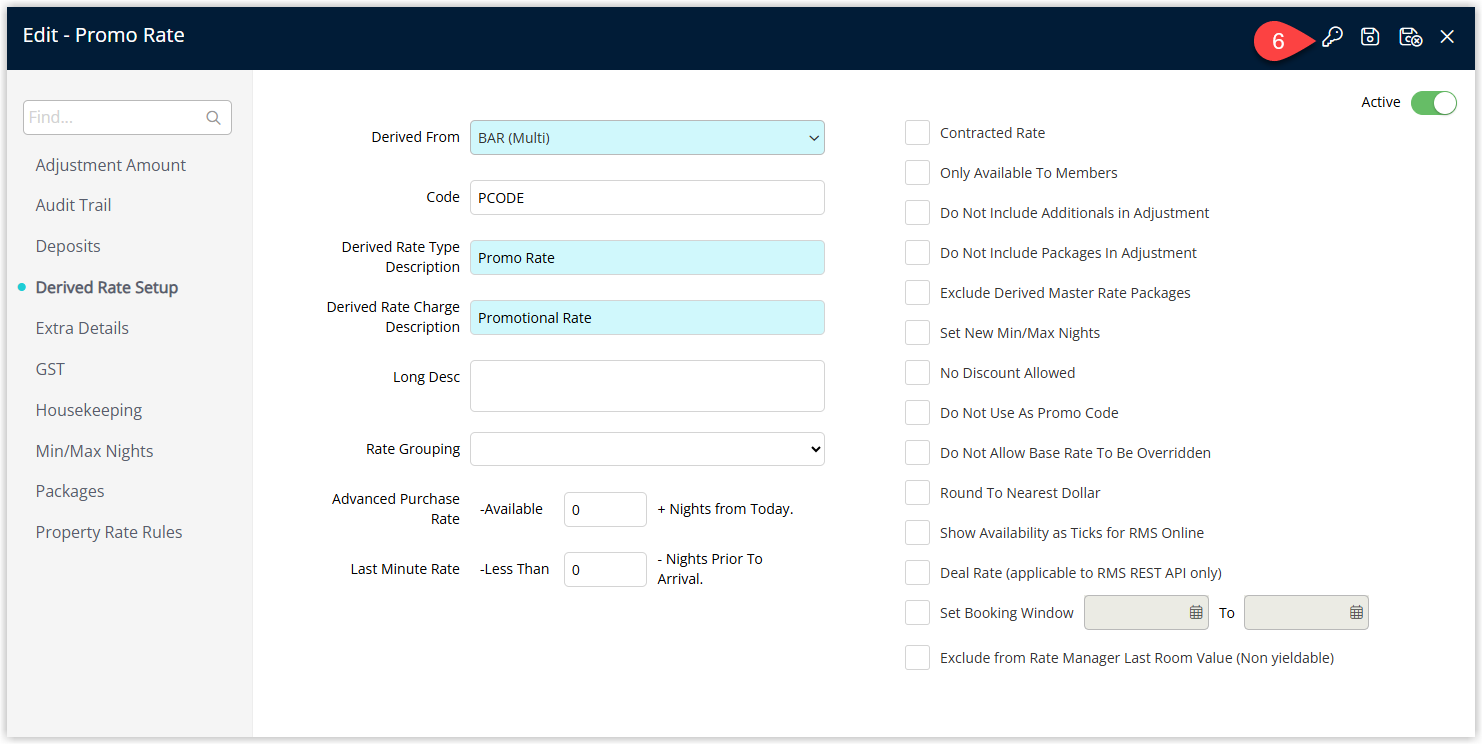
Task: Click the Derived Rate Type Description field
Action: (x=647, y=258)
